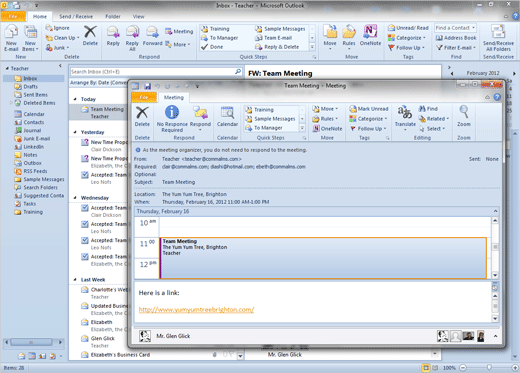Click OneNote in main ribbon Move group
The height and width of the screenshot is (373, 520).
click(370, 36)
